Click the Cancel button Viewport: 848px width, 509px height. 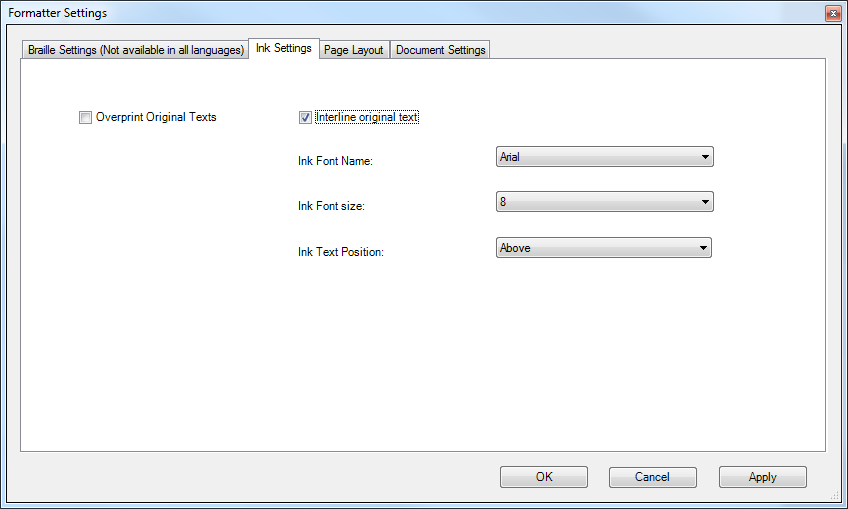point(652,477)
